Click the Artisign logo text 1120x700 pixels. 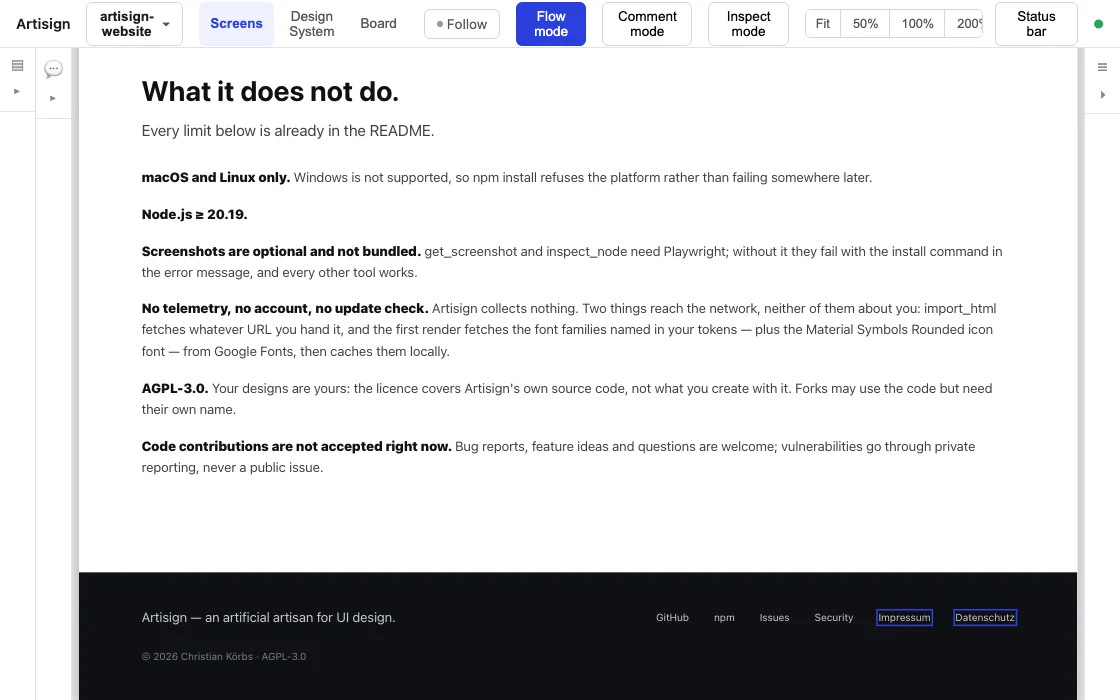(44, 24)
